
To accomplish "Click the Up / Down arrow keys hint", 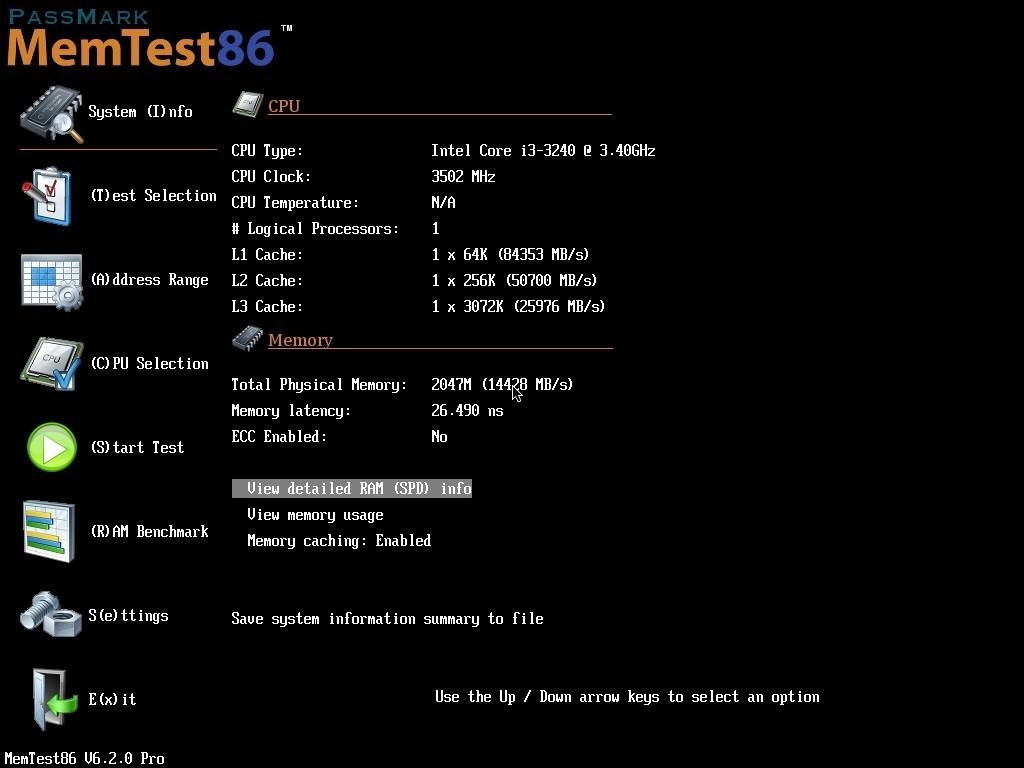I will (x=627, y=697).
